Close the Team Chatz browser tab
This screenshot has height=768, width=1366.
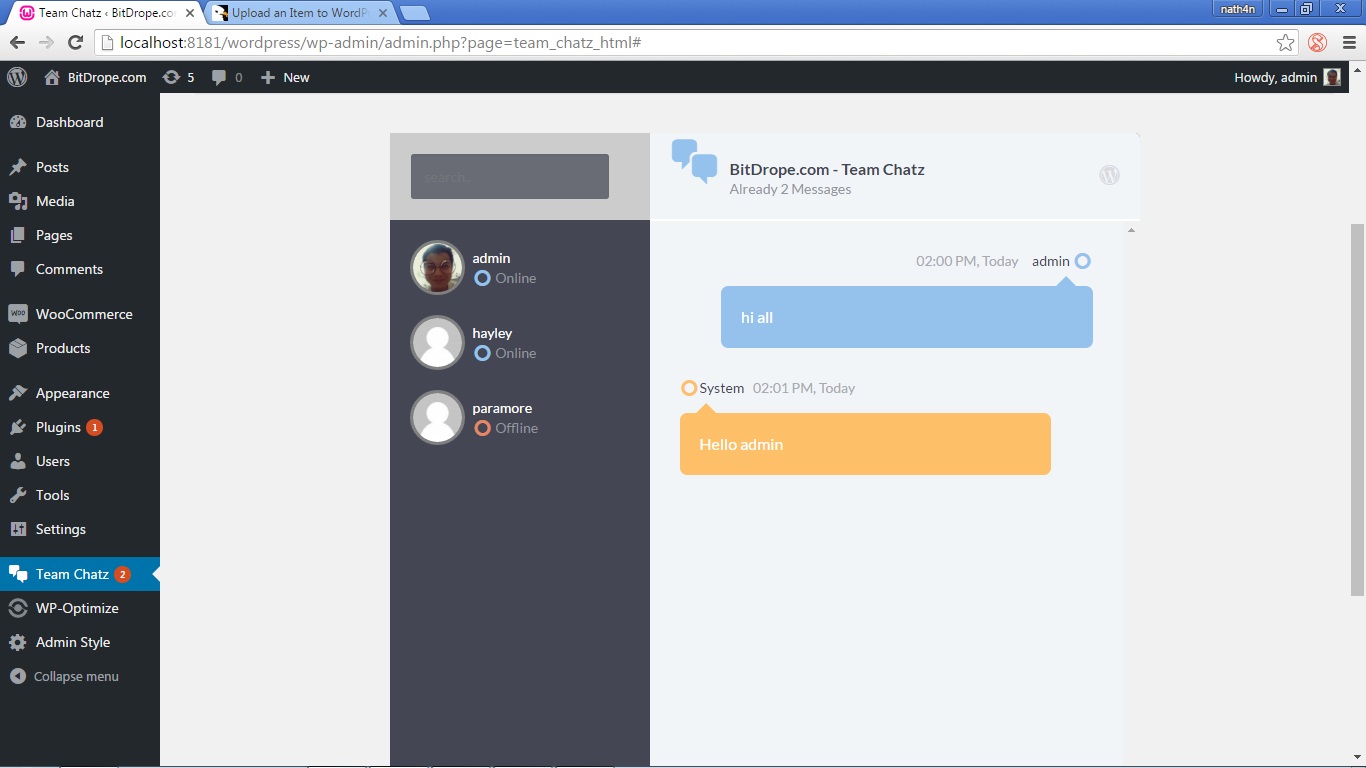(x=190, y=13)
